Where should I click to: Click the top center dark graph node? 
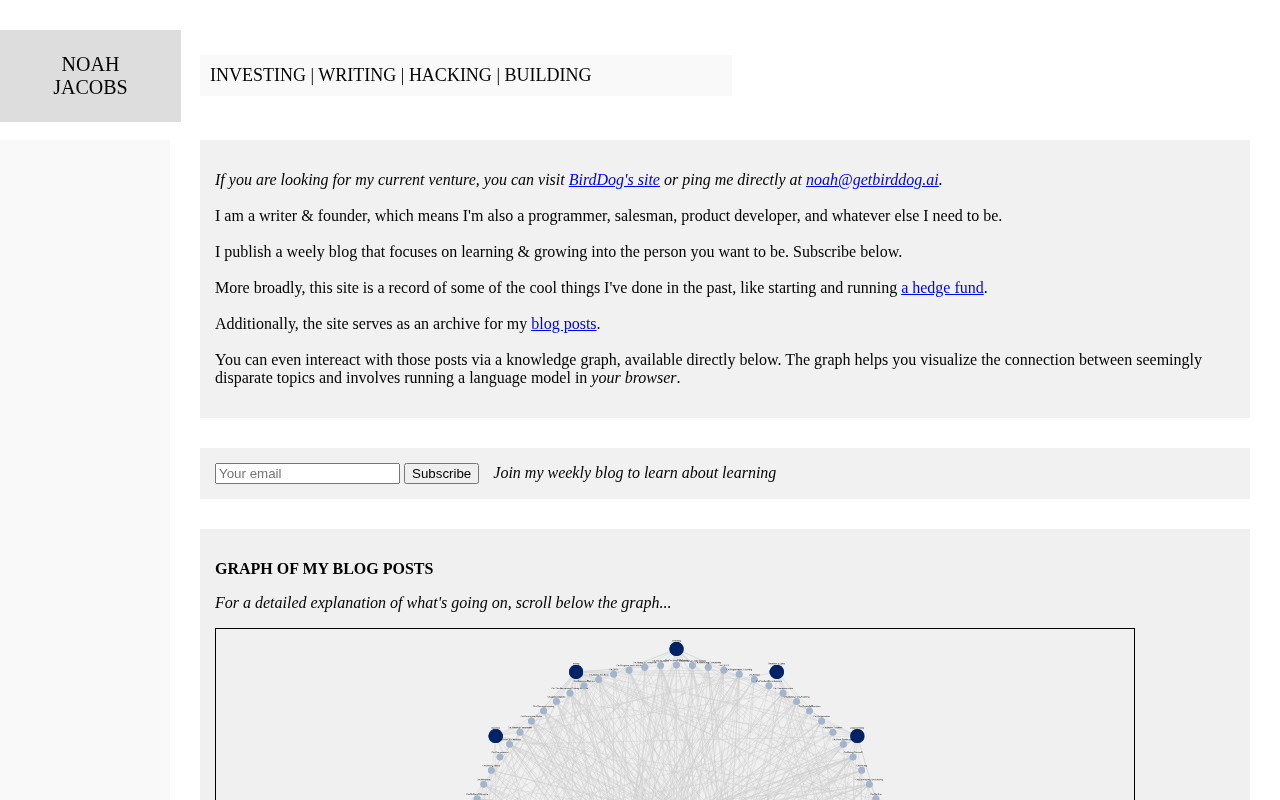676,649
